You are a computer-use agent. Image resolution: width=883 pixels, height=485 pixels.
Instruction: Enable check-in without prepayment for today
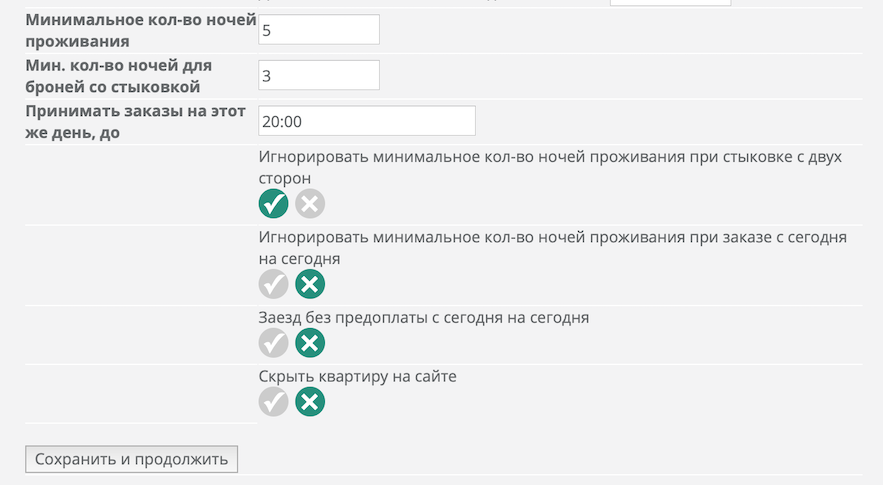coord(274,342)
